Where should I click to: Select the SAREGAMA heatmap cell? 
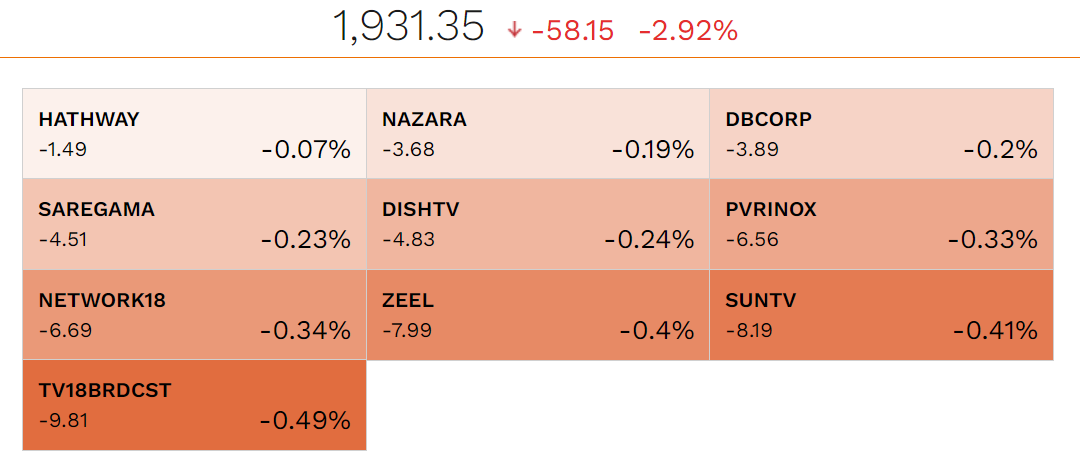[194, 225]
